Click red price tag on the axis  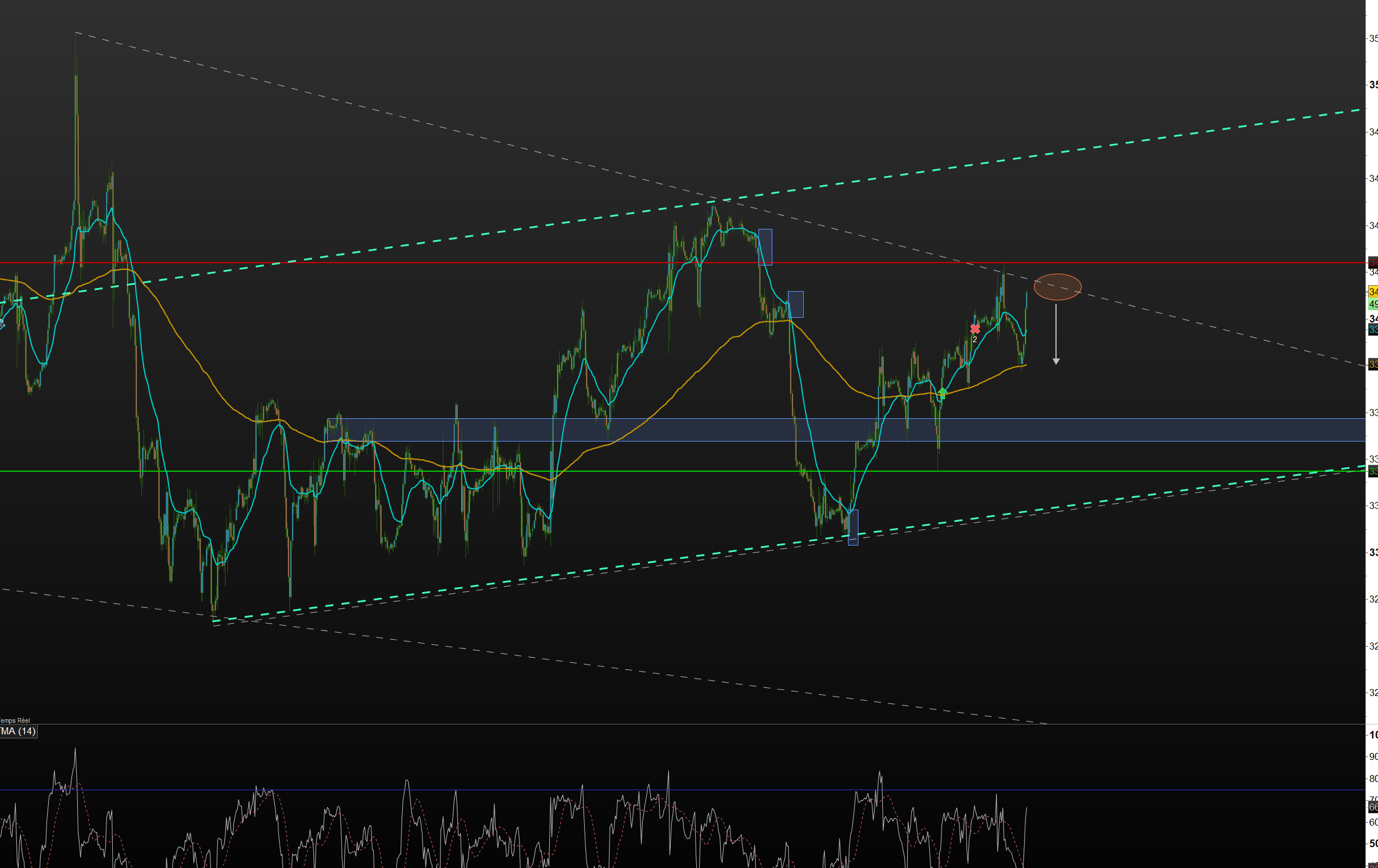point(1373,263)
